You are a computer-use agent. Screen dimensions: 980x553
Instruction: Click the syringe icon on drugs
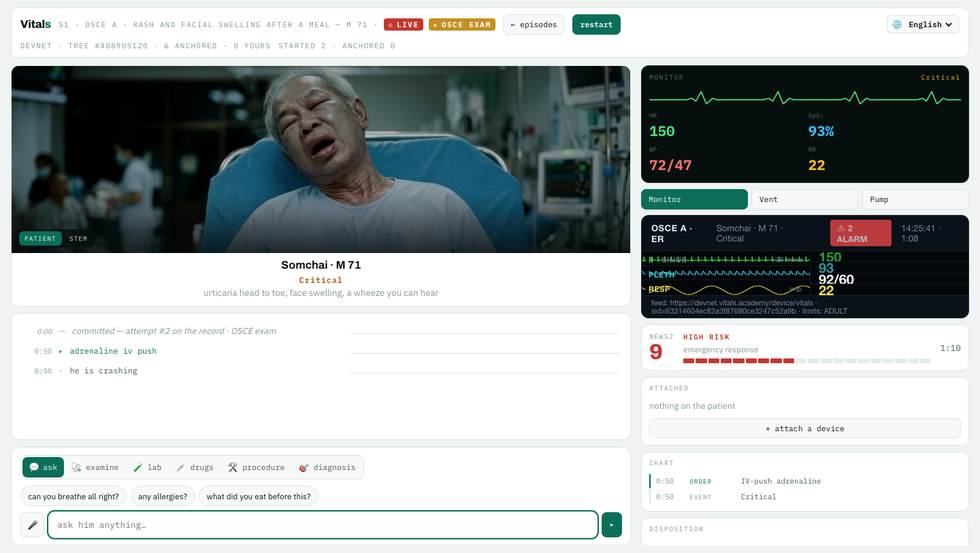pos(180,467)
